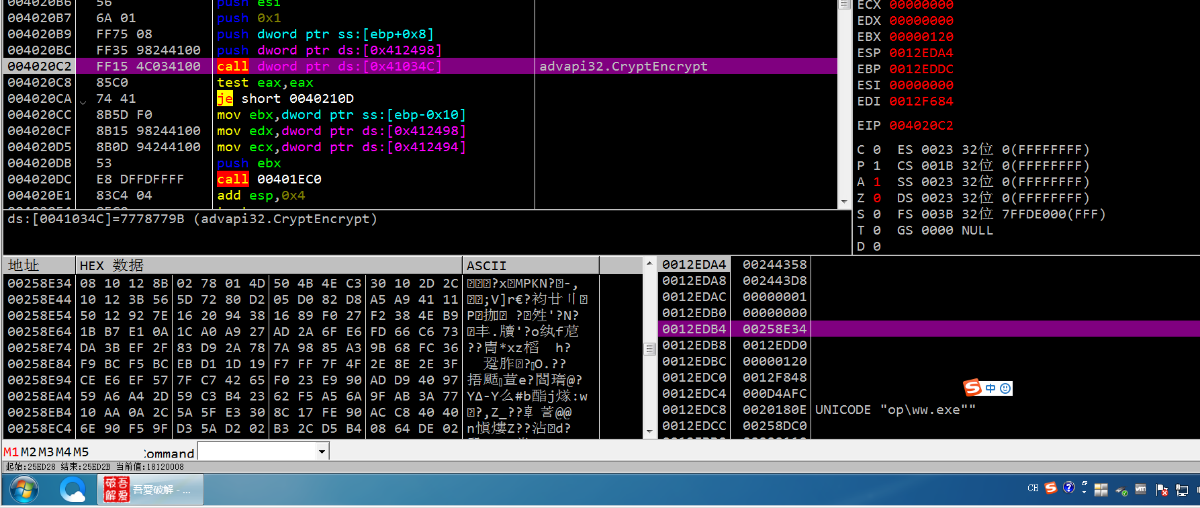
Task: Select disassembly address 004020BC
Action: (39, 50)
